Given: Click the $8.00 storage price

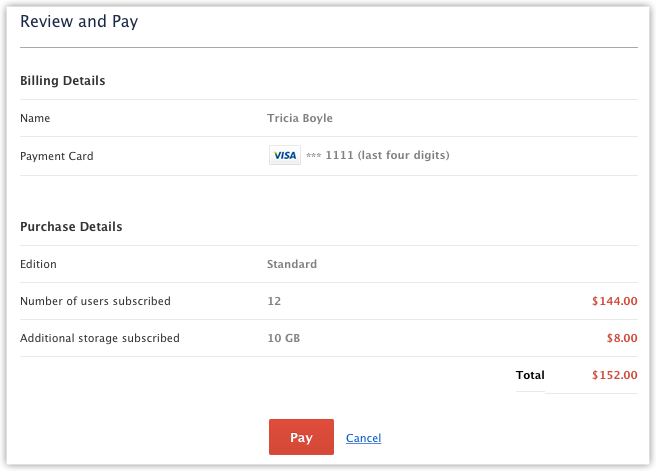Looking at the screenshot, I should click(x=622, y=339).
